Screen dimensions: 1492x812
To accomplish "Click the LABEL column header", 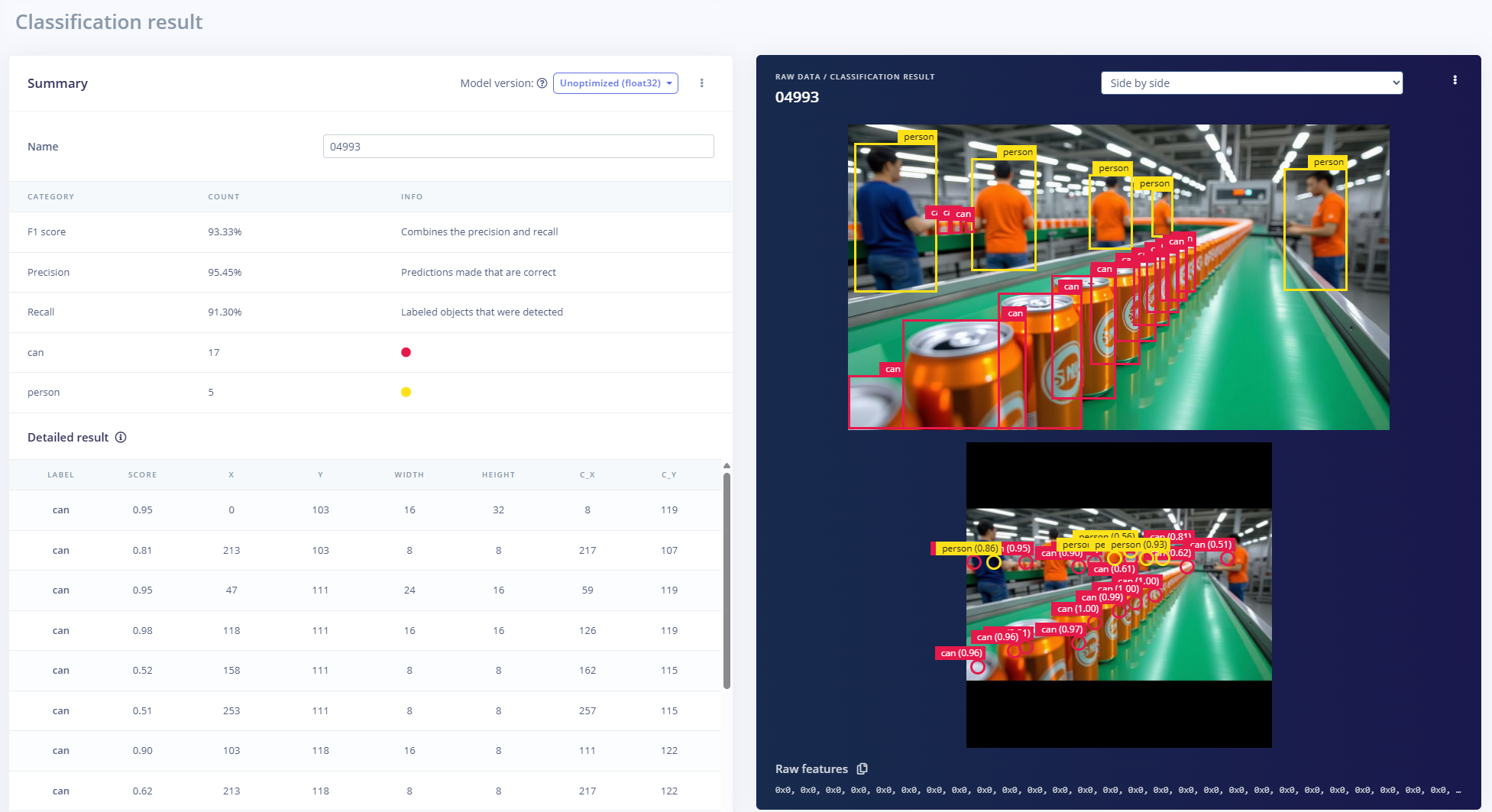I will (x=61, y=475).
